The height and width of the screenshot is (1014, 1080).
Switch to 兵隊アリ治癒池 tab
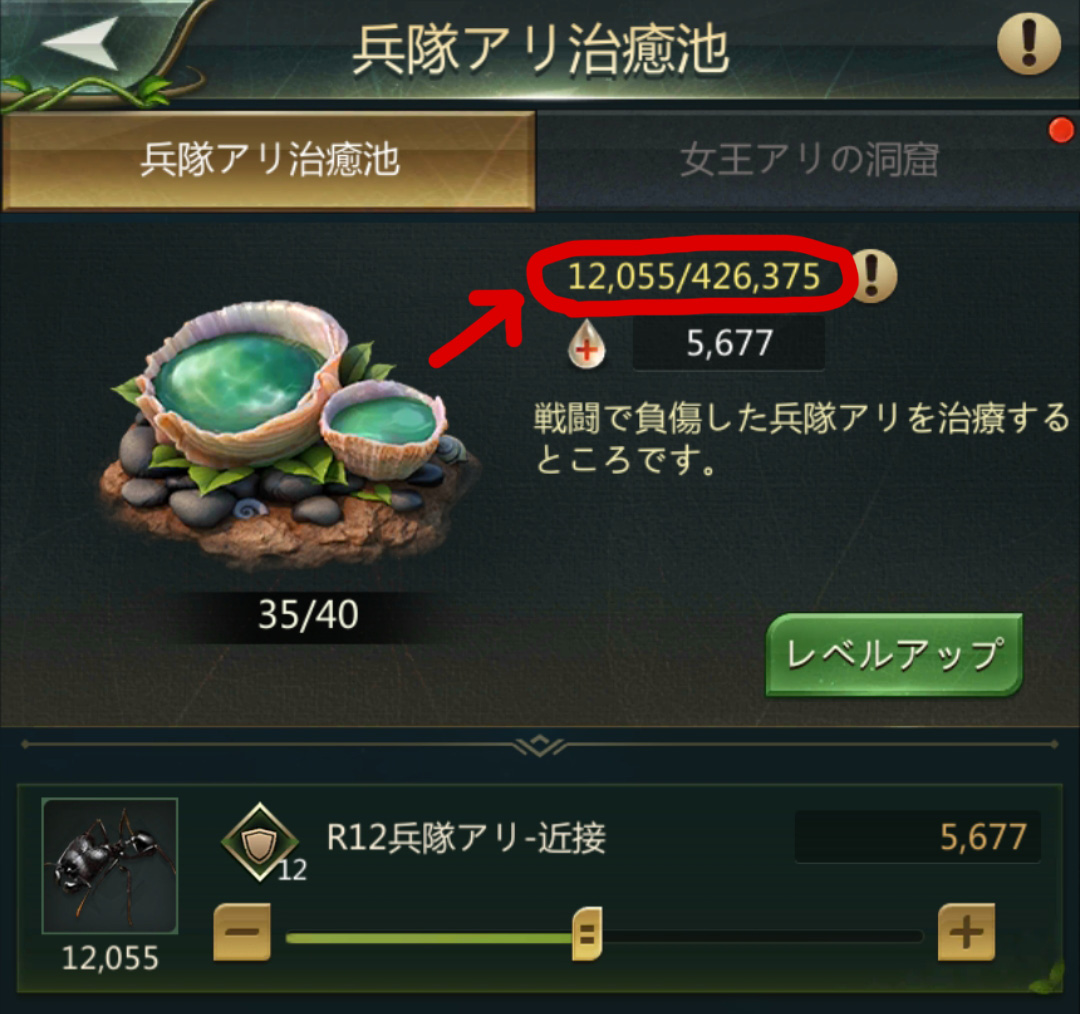(269, 160)
